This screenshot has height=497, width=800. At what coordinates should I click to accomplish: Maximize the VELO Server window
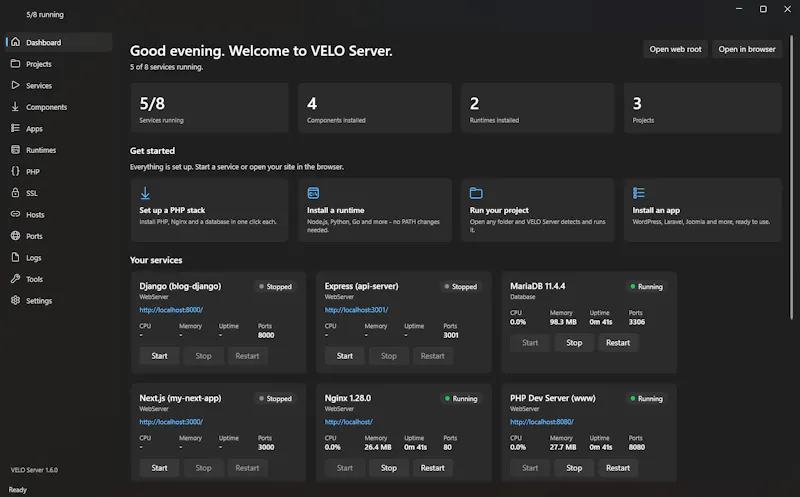[763, 9]
